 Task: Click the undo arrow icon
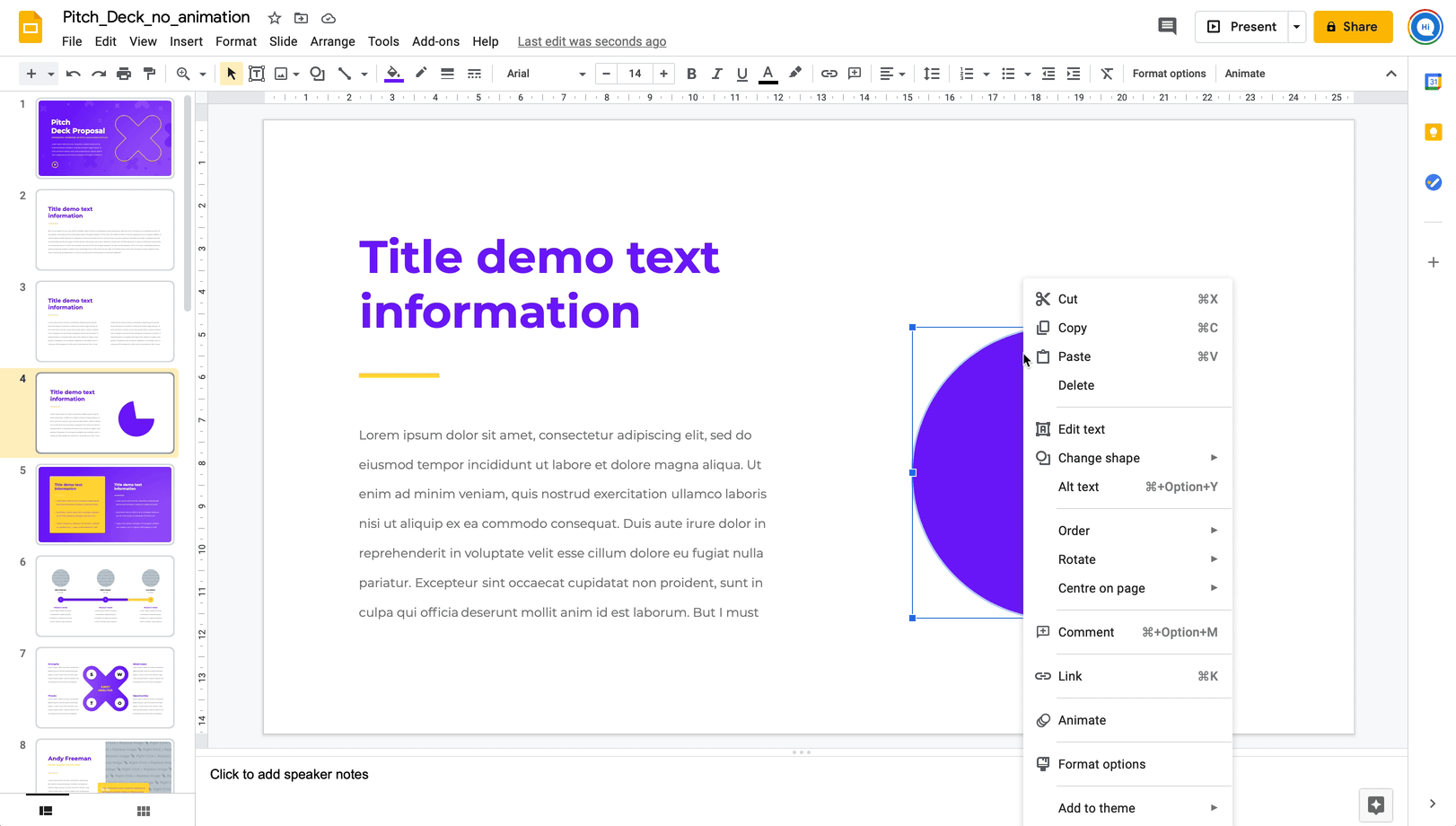click(x=74, y=74)
